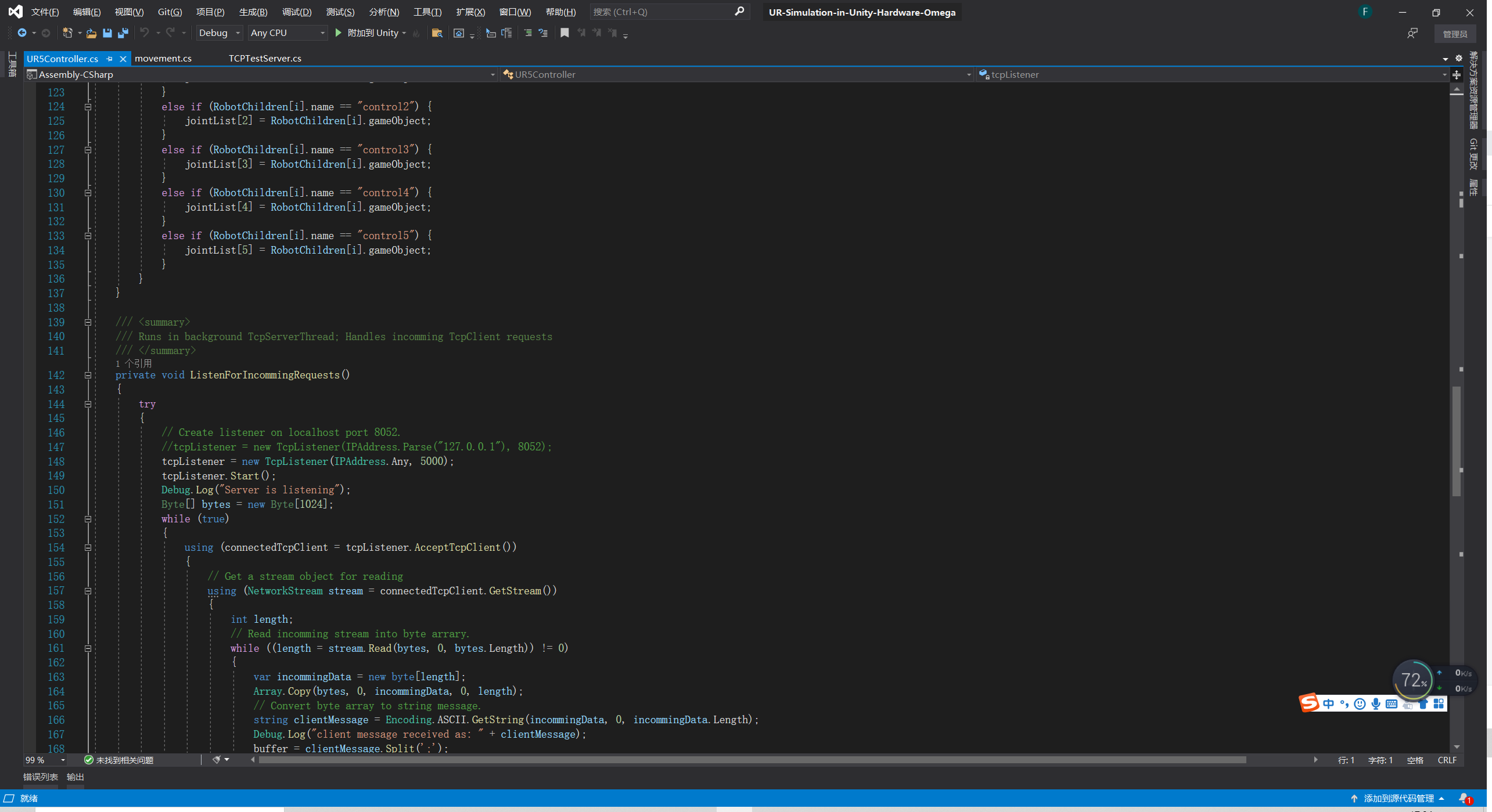Click the send feedback icon near 管理员
The height and width of the screenshot is (812, 1492).
pyautogui.click(x=1413, y=33)
